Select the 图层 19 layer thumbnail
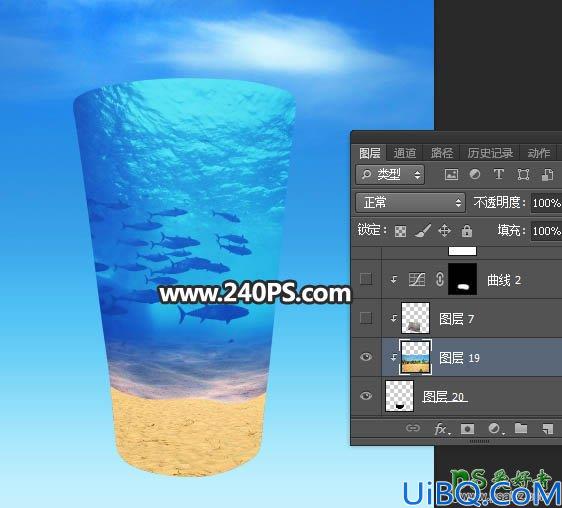 click(x=415, y=357)
